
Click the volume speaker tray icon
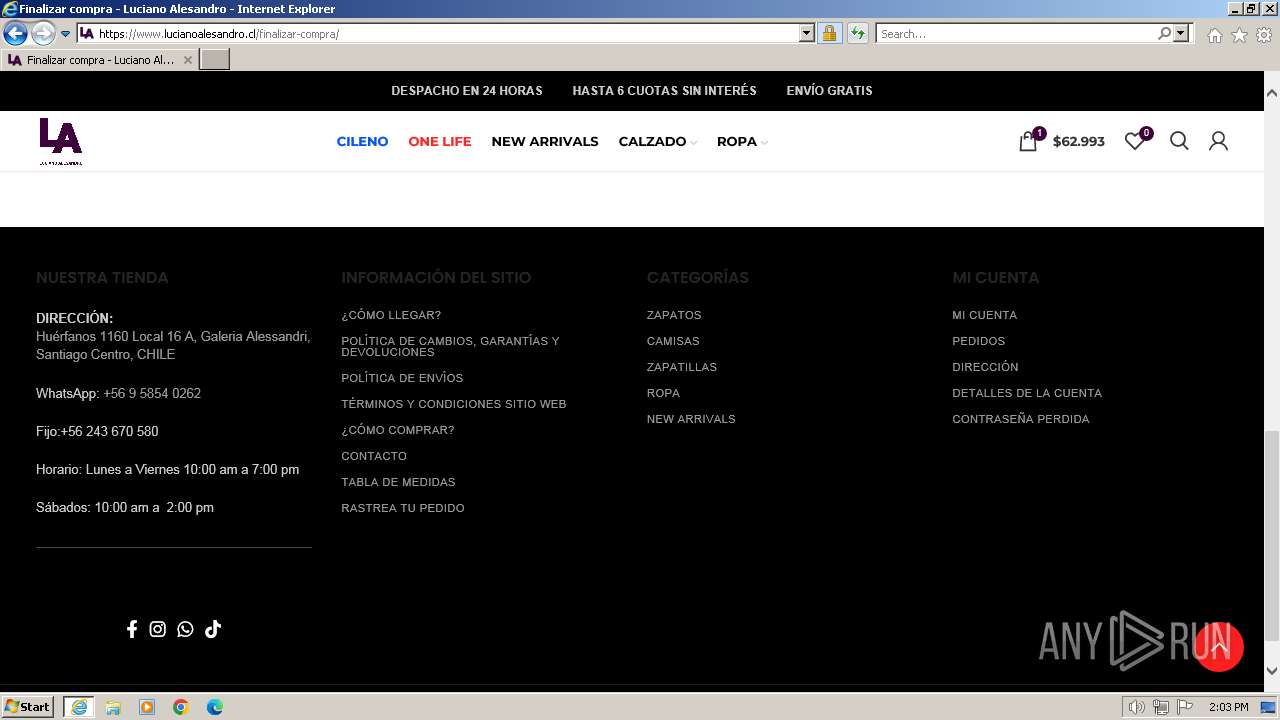1136,707
